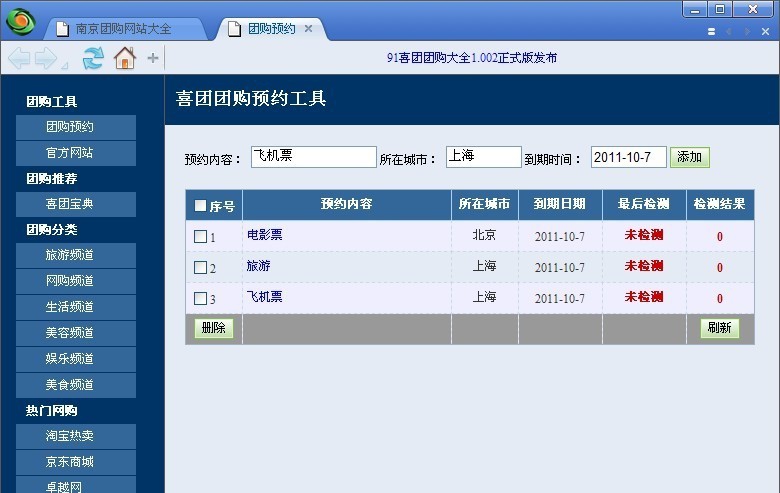
Task: Click 检测结果 column header
Action: (x=720, y=204)
